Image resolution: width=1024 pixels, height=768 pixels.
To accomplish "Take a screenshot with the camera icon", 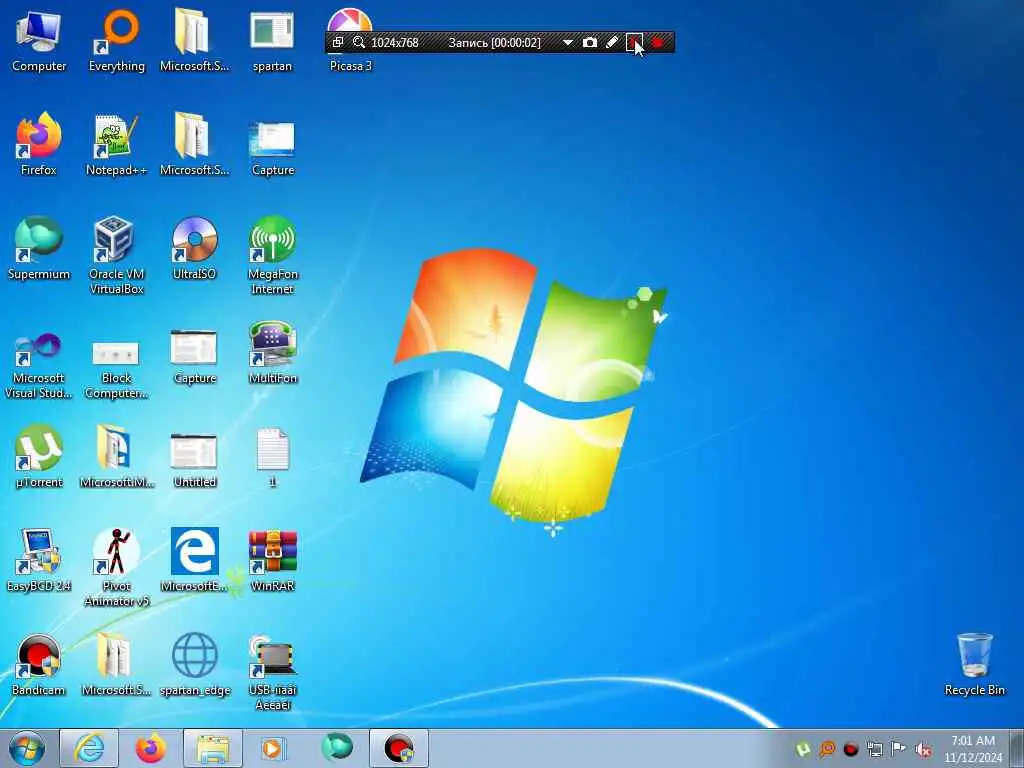I will click(590, 42).
